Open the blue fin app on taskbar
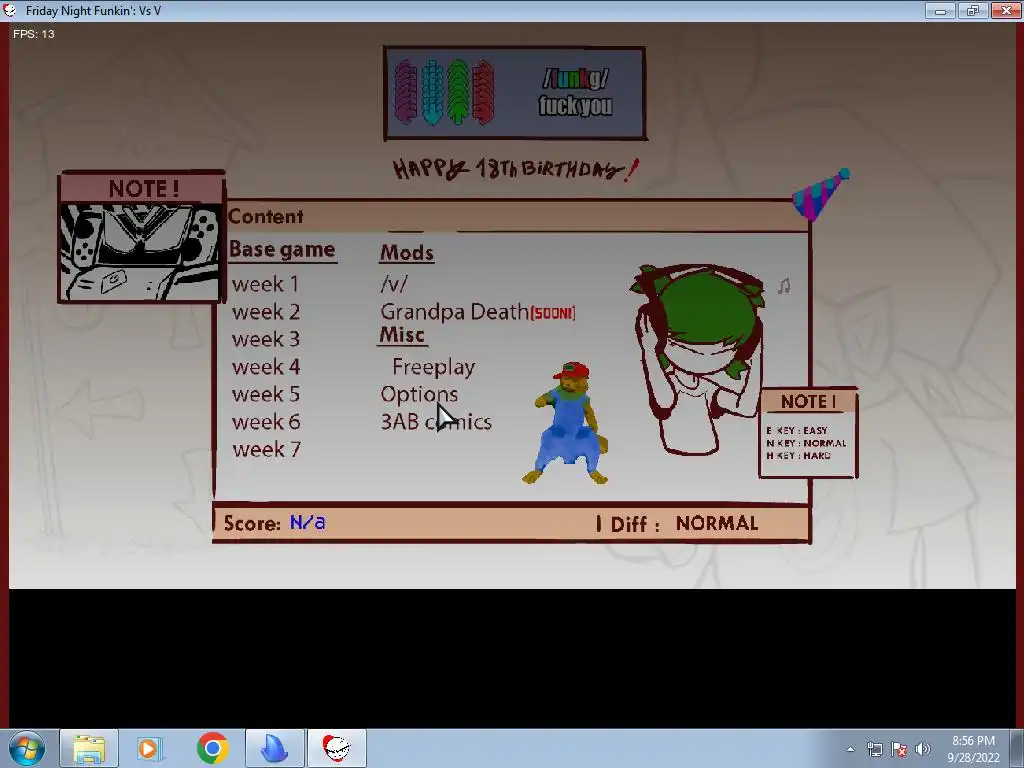 pos(274,748)
